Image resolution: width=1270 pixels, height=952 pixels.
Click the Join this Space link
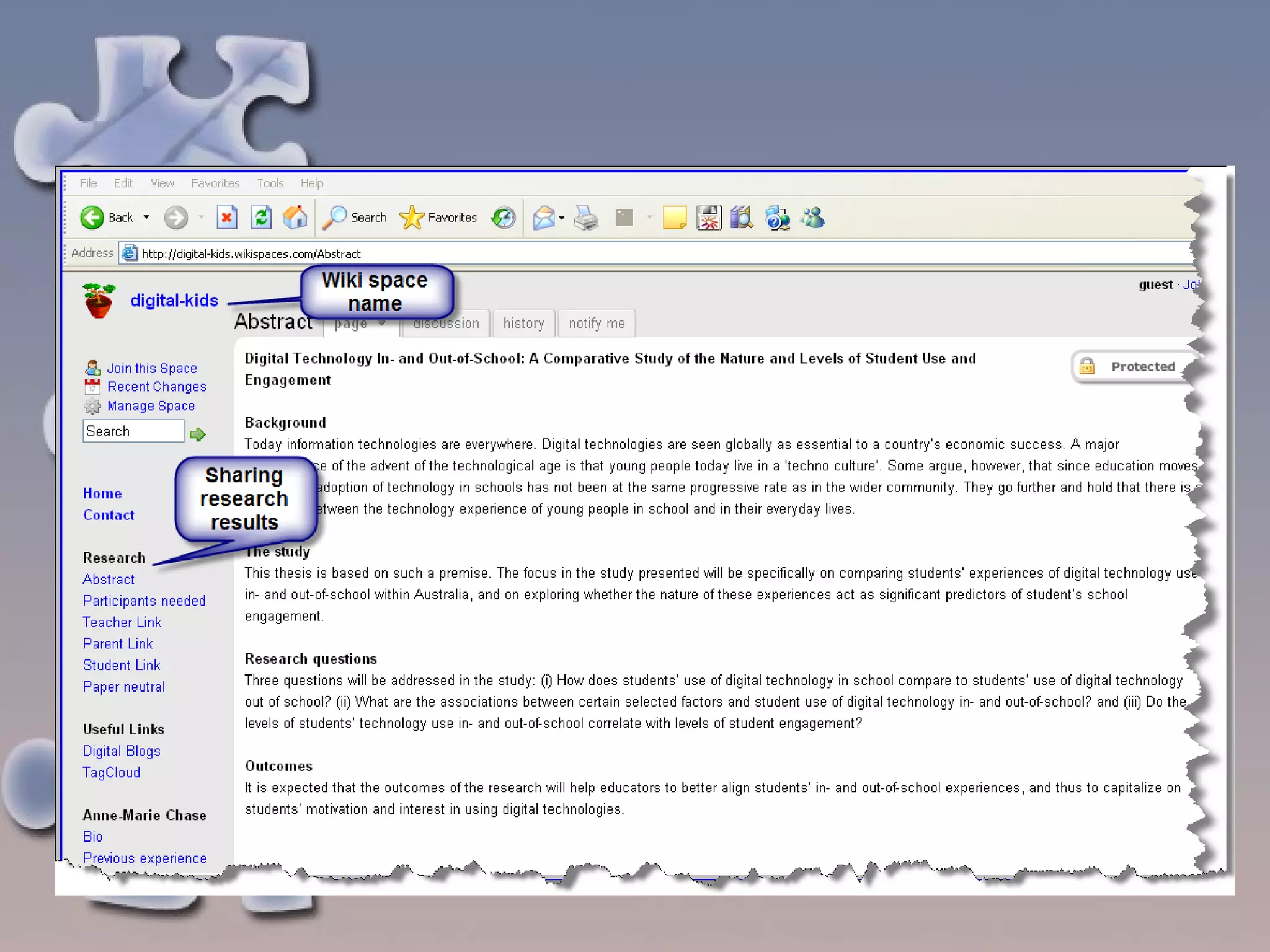152,368
